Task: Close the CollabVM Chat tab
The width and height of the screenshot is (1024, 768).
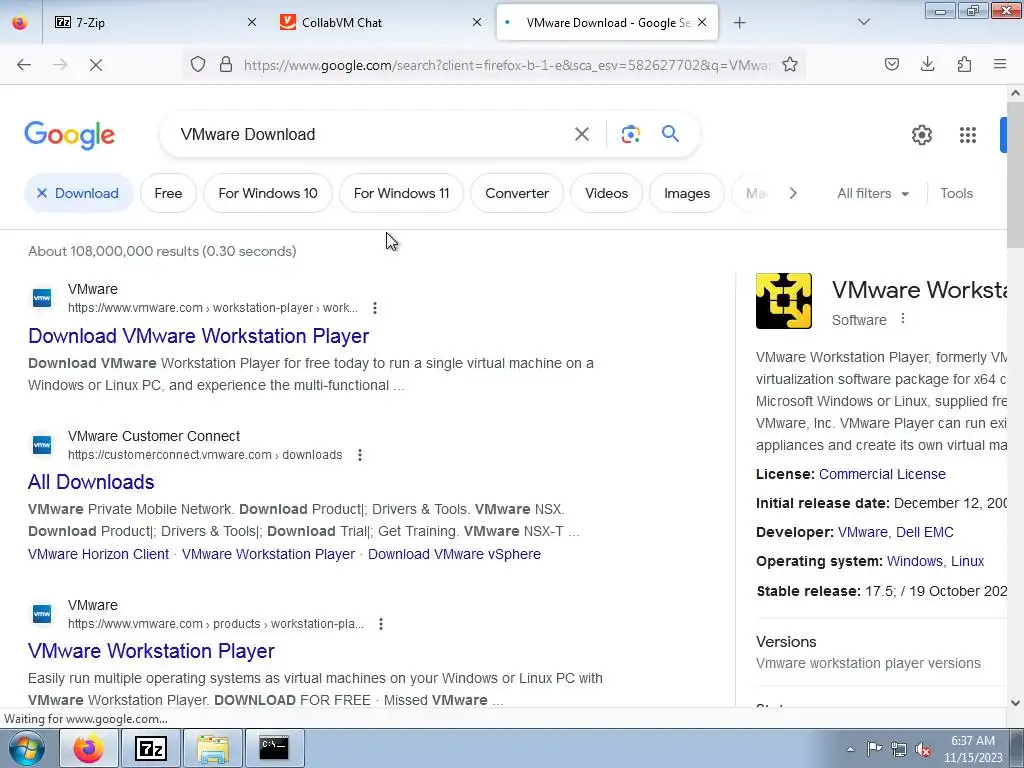Action: point(477,22)
